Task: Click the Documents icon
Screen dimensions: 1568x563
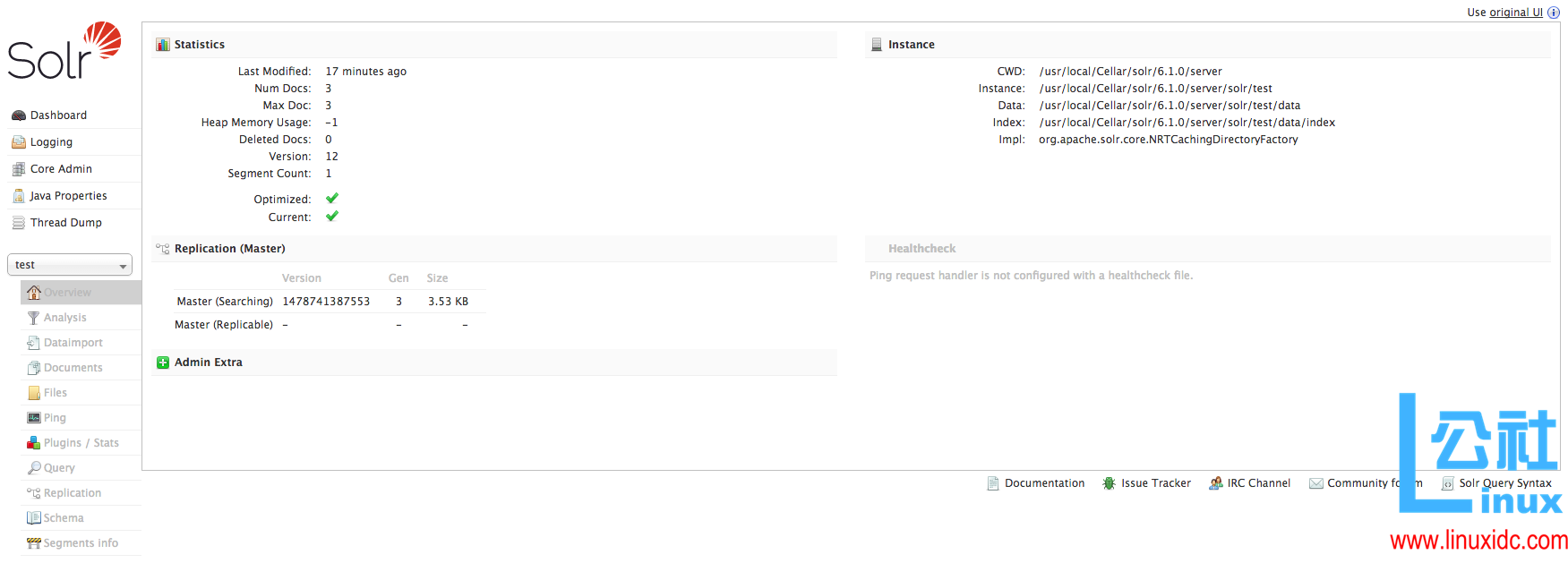Action: click(34, 368)
